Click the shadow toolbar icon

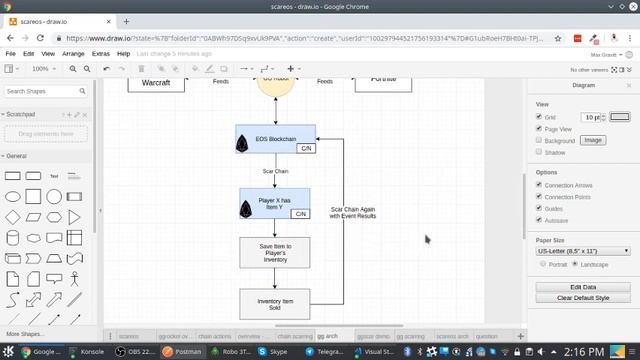pyautogui.click(x=224, y=69)
